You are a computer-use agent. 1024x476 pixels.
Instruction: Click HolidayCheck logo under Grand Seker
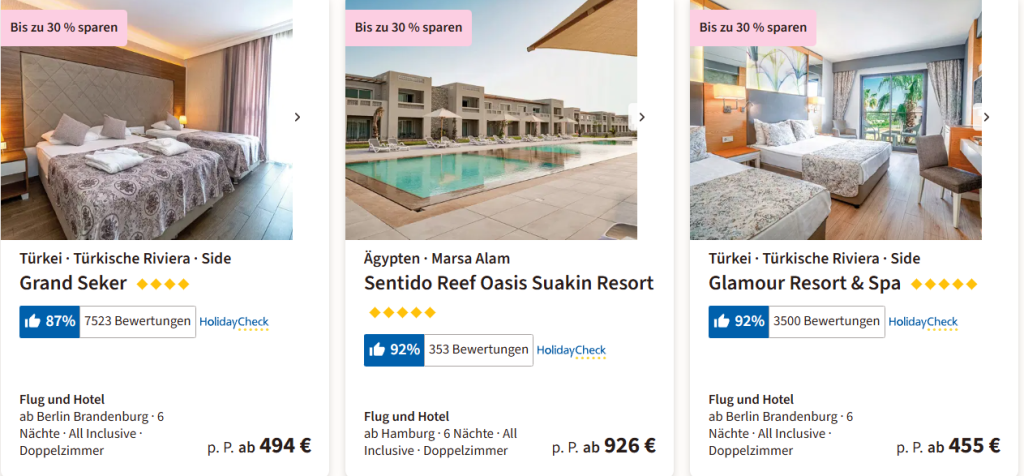pyautogui.click(x=234, y=322)
